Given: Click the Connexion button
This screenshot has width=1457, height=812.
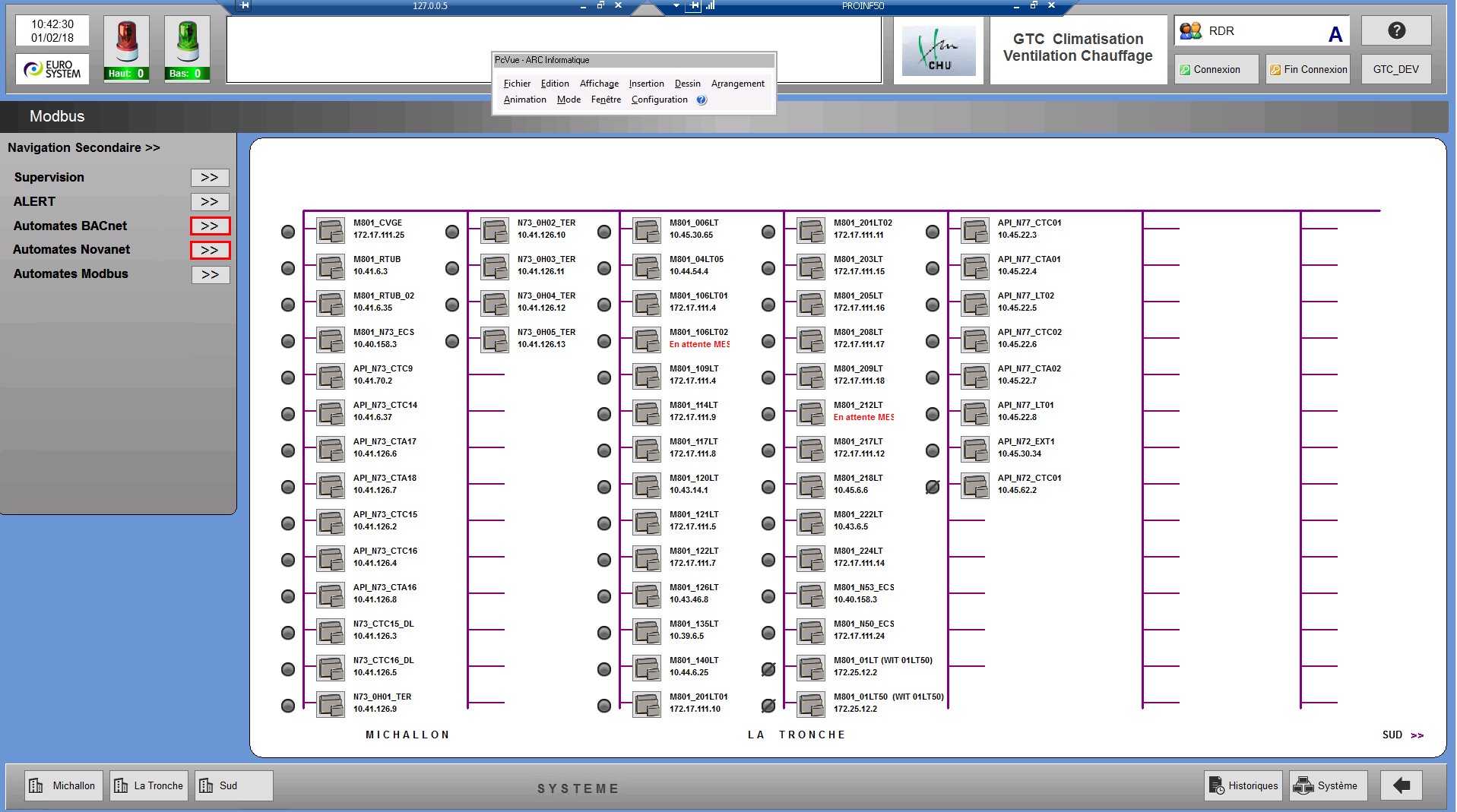Looking at the screenshot, I should [x=1216, y=69].
